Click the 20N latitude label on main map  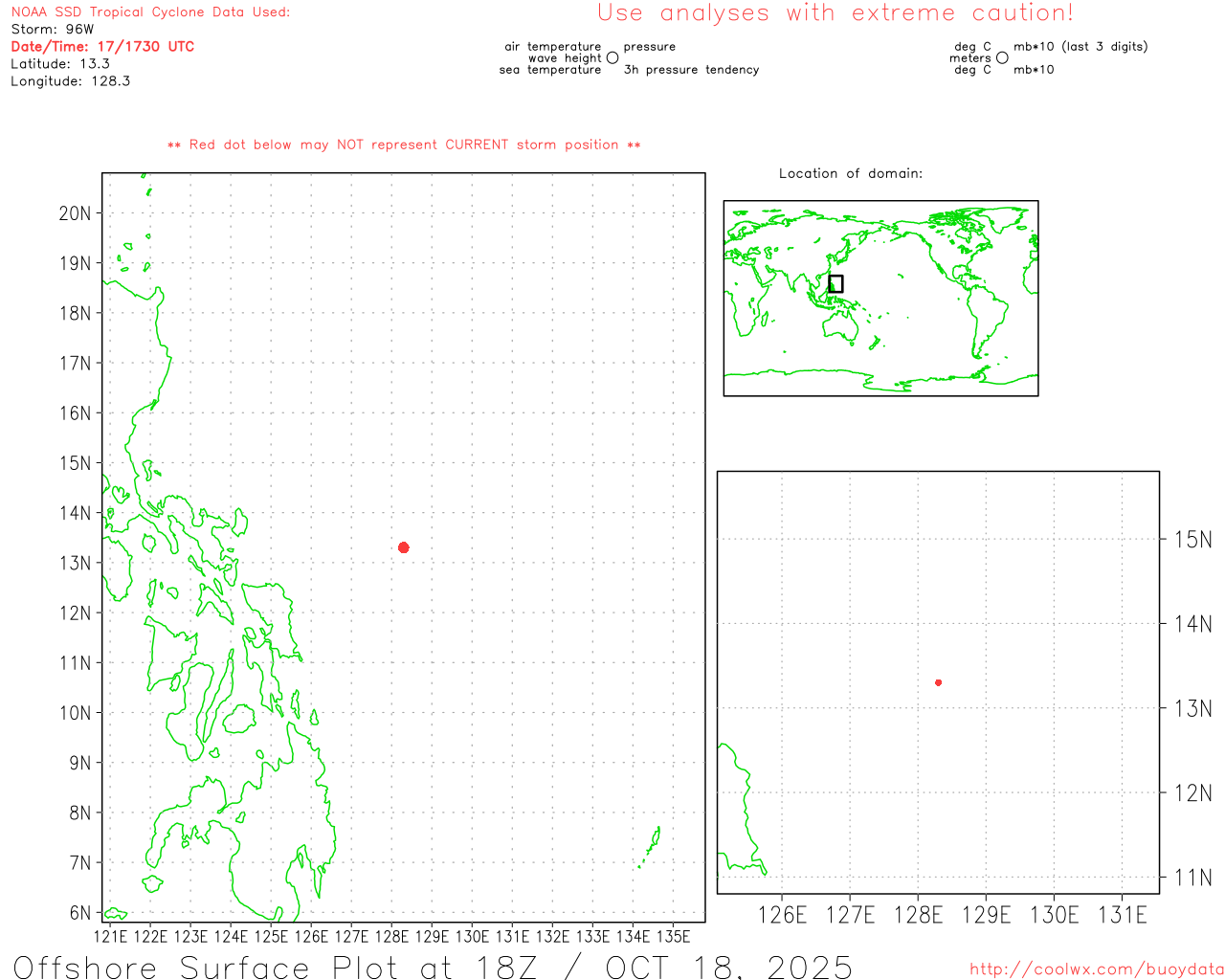coord(75,213)
